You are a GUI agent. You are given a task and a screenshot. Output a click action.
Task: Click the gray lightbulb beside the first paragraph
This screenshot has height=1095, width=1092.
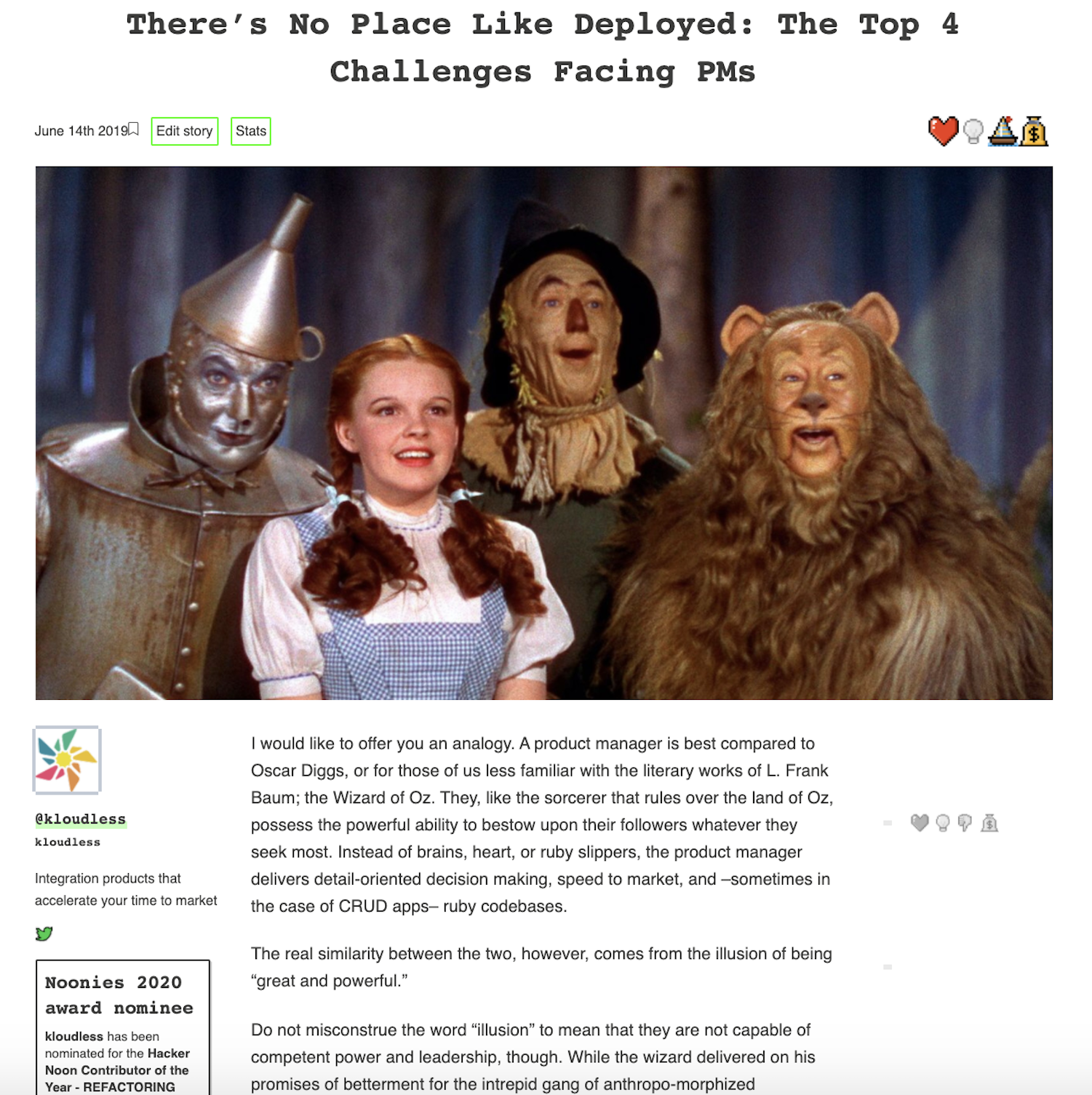coord(943,823)
